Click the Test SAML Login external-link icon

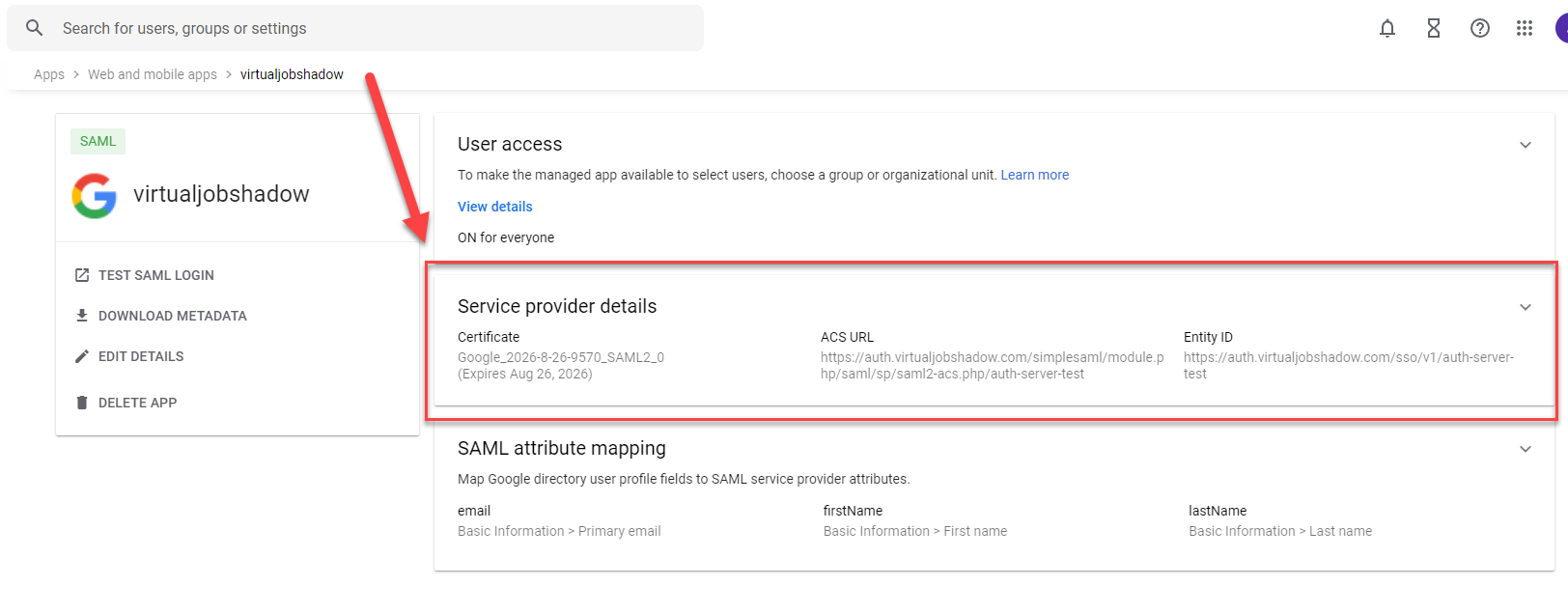(82, 275)
